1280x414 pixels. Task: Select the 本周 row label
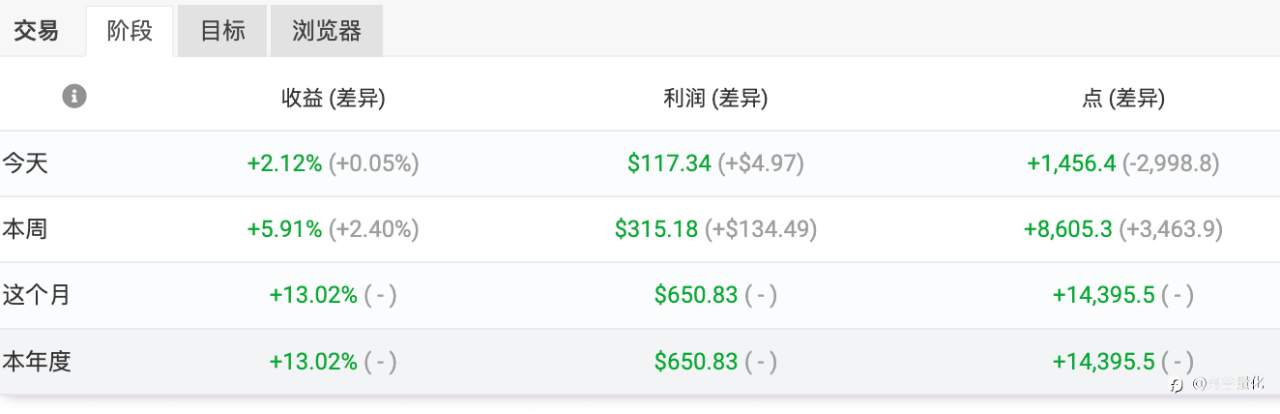(x=25, y=229)
